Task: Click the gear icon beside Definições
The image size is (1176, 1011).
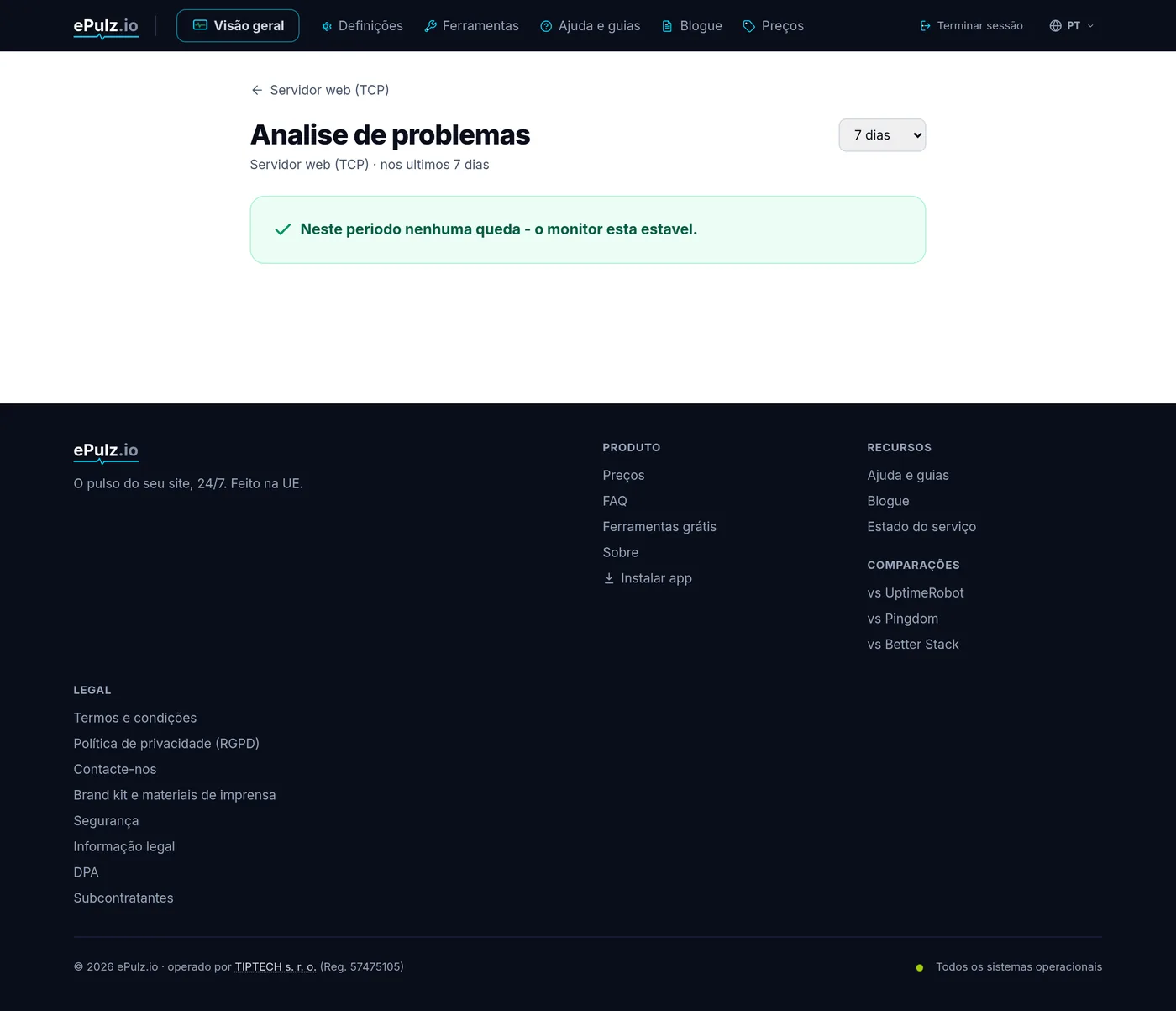Action: [327, 26]
